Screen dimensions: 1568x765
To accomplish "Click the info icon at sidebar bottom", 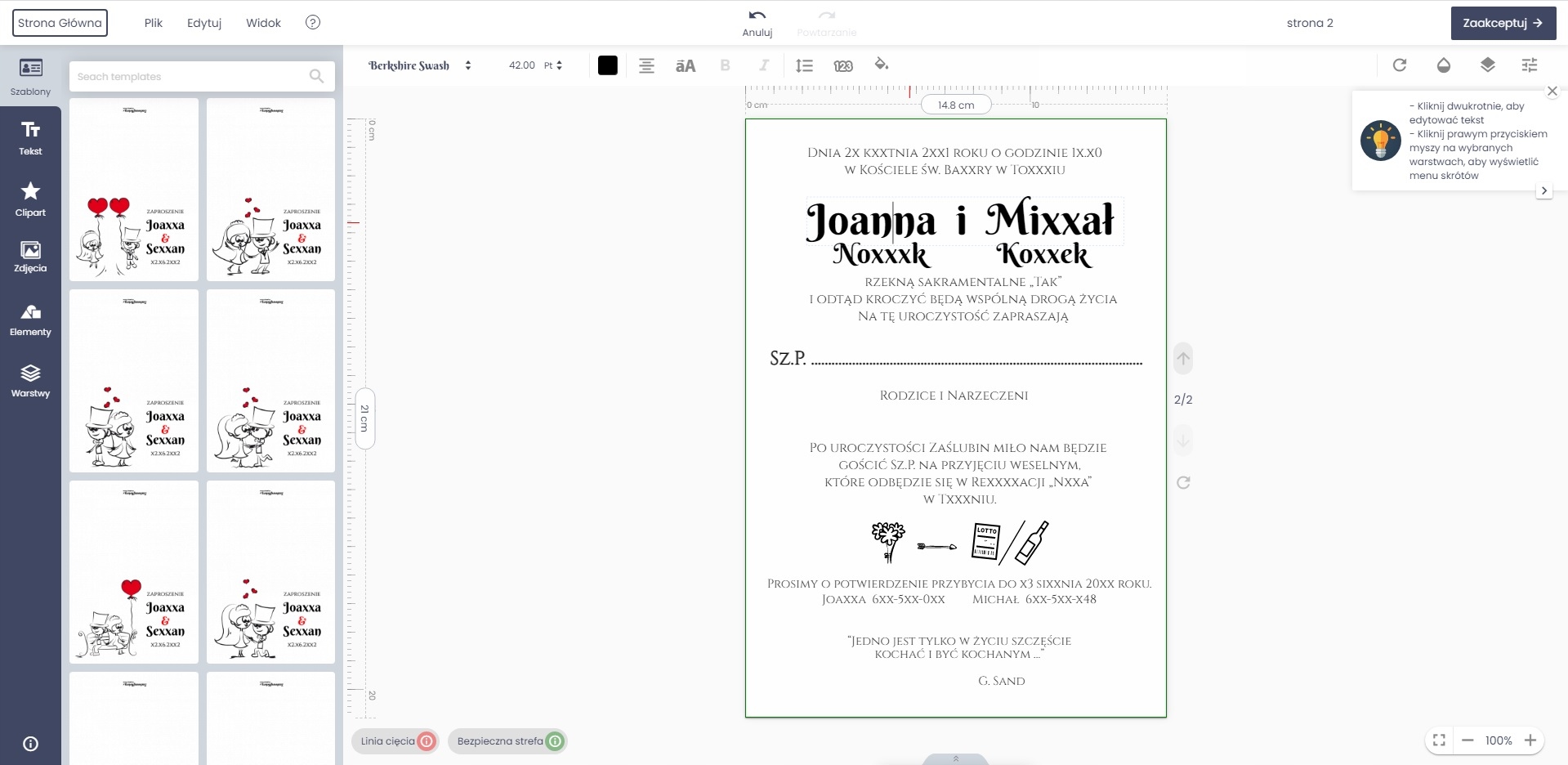I will pyautogui.click(x=30, y=744).
